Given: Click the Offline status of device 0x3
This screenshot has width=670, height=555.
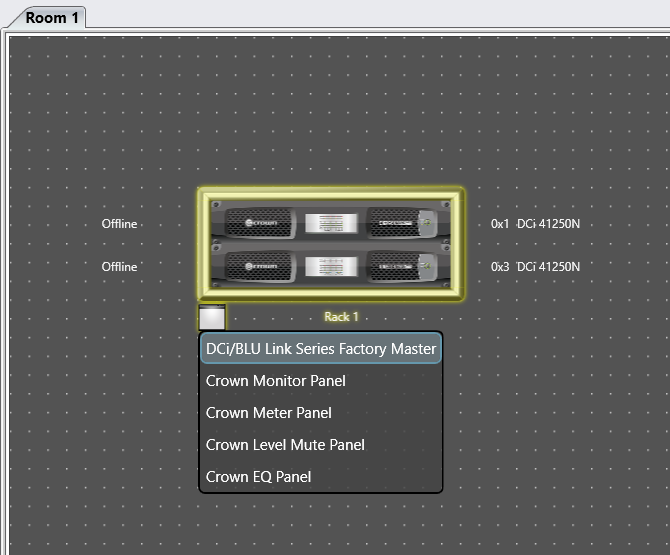Looking at the screenshot, I should [119, 267].
